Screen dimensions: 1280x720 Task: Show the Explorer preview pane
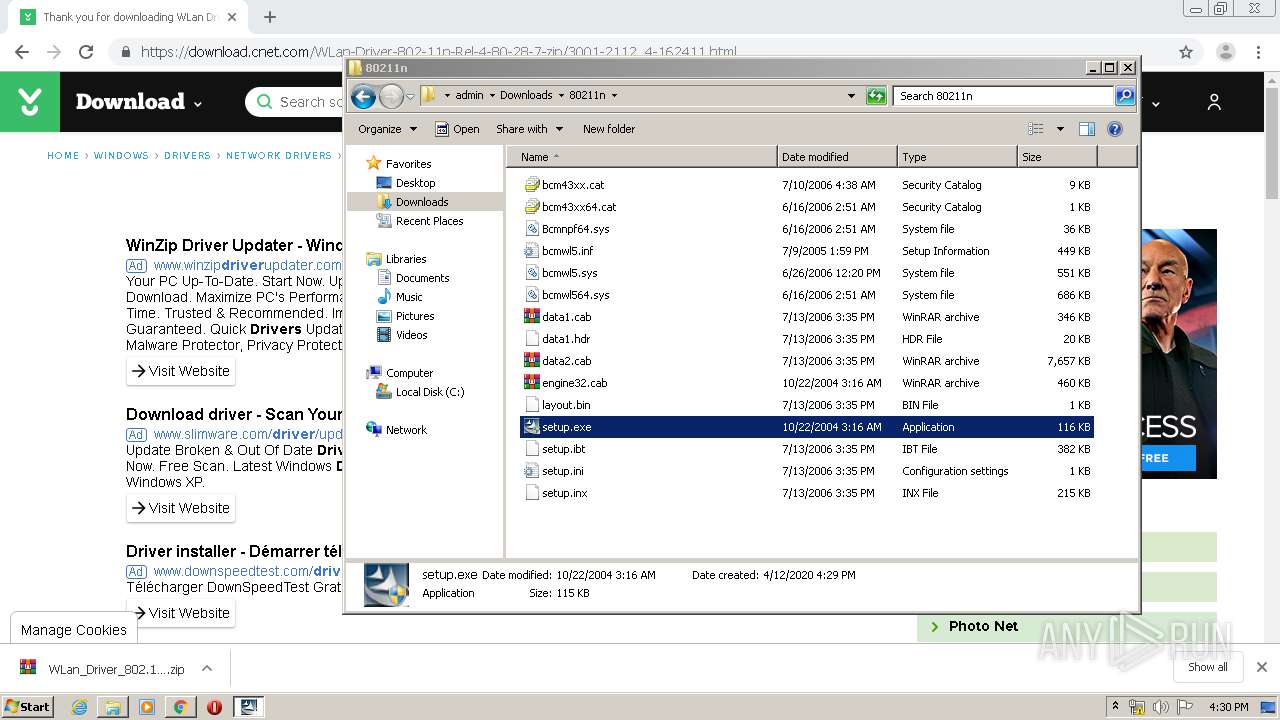1087,129
